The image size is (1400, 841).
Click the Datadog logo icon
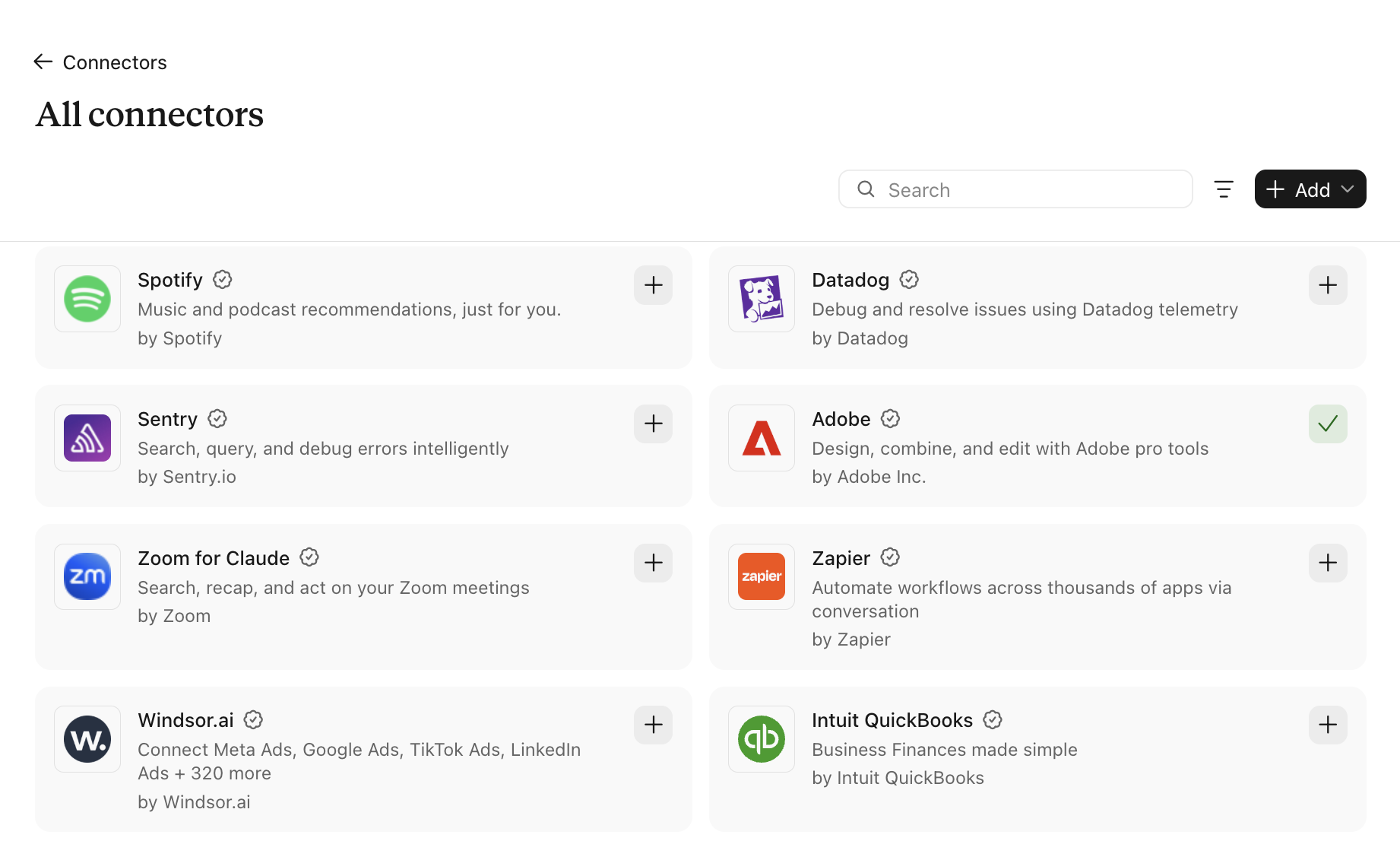pyautogui.click(x=762, y=299)
